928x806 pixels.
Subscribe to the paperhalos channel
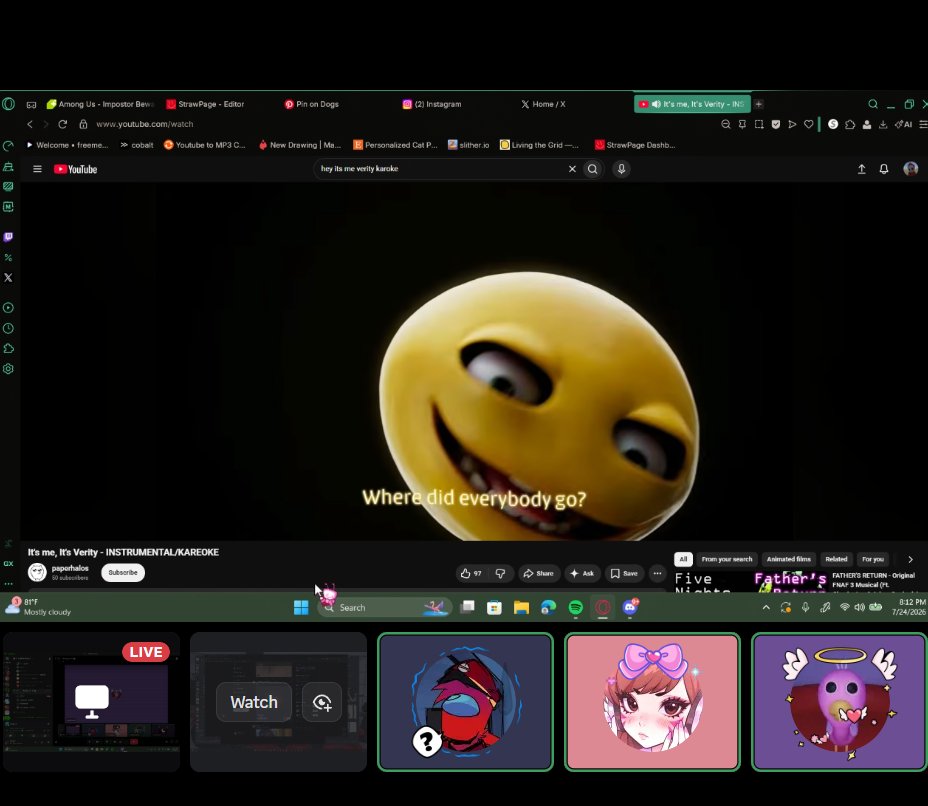123,573
